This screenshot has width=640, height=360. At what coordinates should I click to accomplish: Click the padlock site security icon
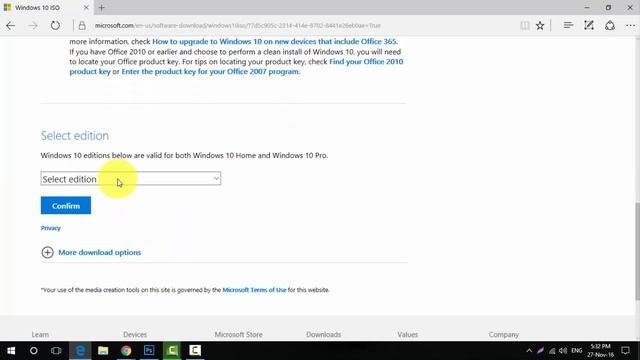(x=82, y=25)
